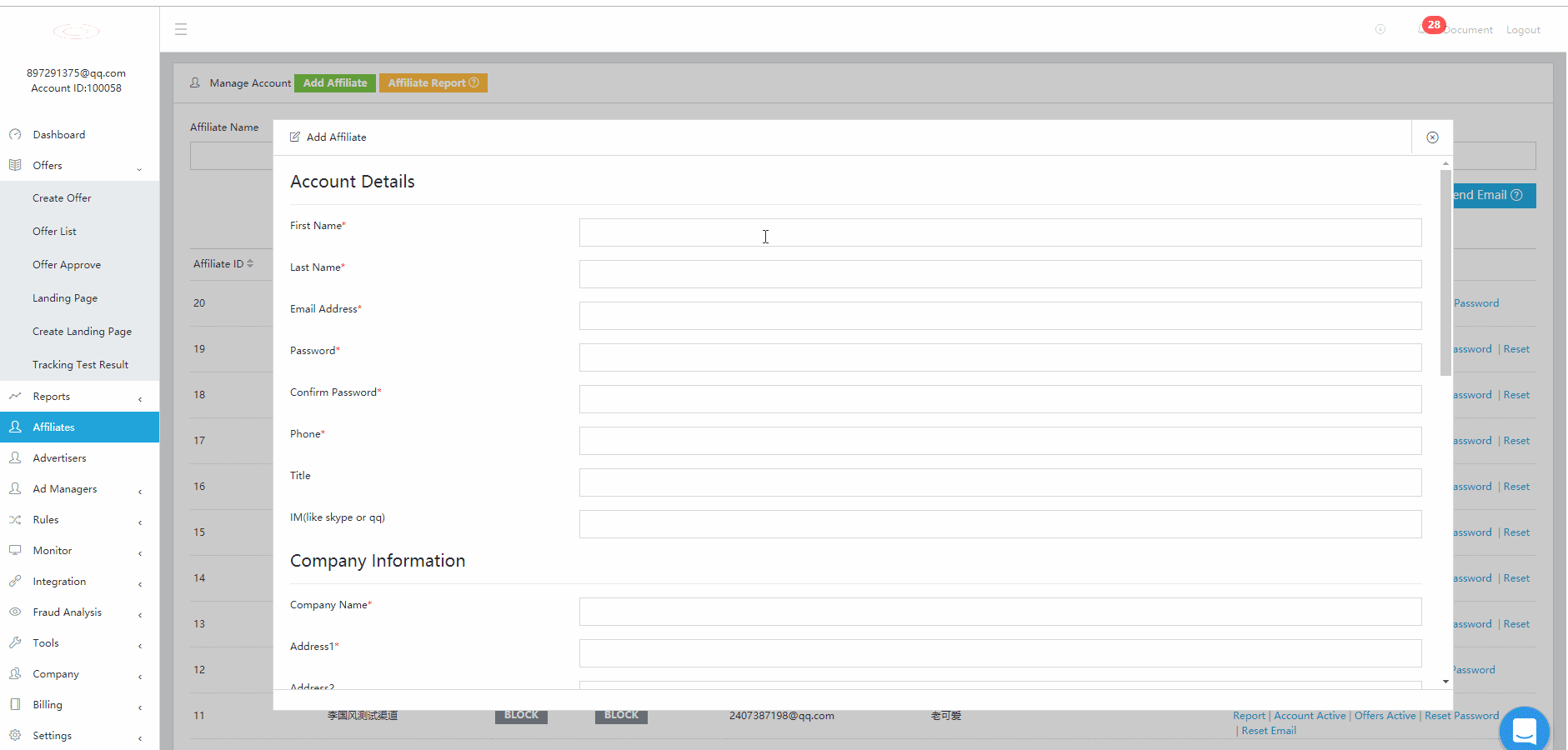1568x750 pixels.
Task: Click the Logout link
Action: (1522, 30)
